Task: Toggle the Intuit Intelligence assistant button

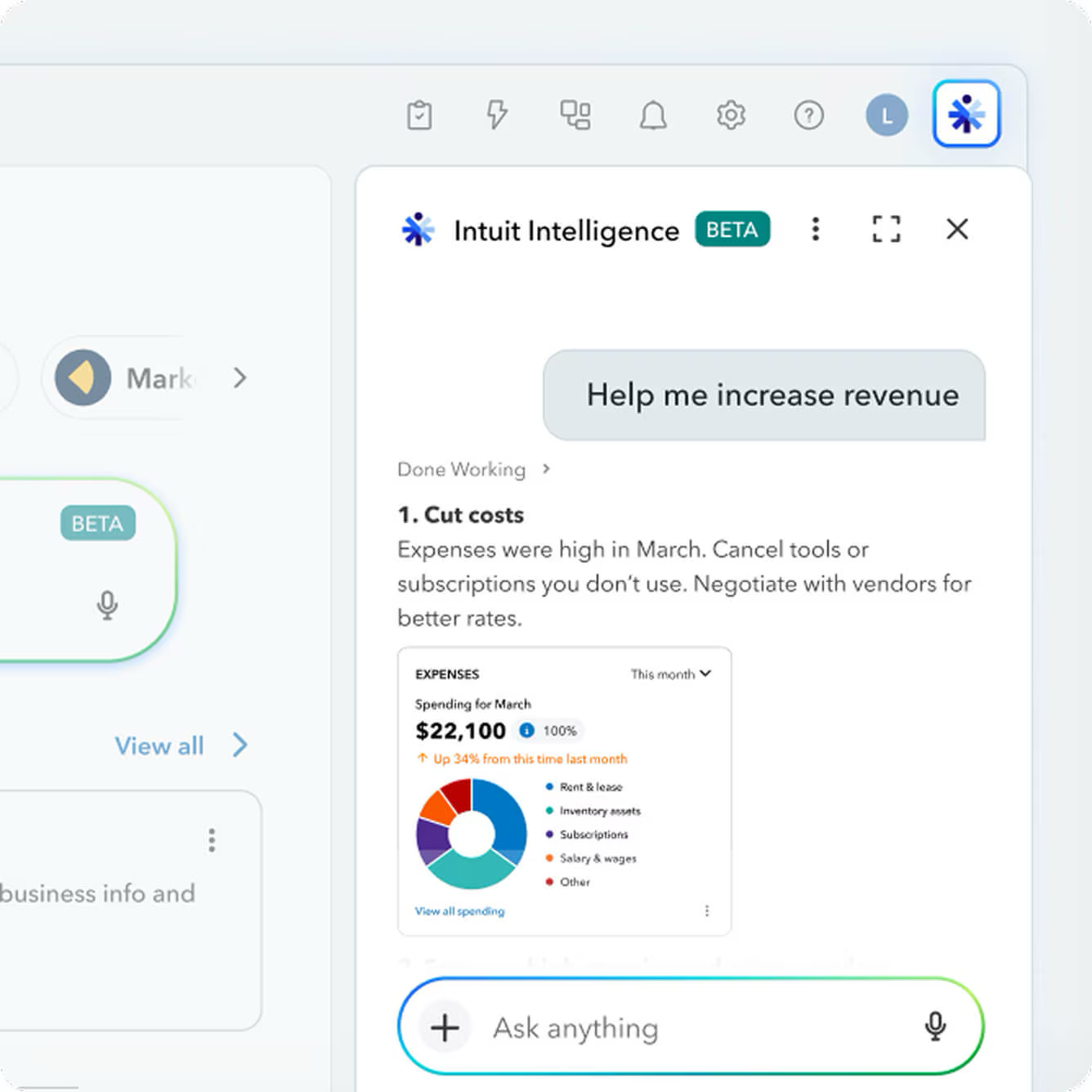Action: tap(966, 114)
